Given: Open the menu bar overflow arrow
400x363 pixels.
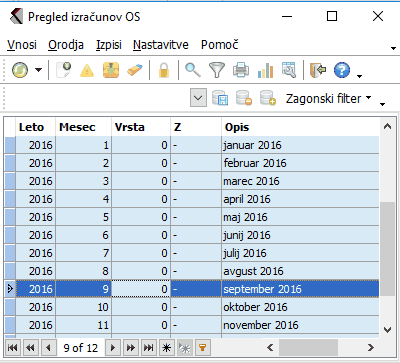Looking at the screenshot, I should click(393, 49).
